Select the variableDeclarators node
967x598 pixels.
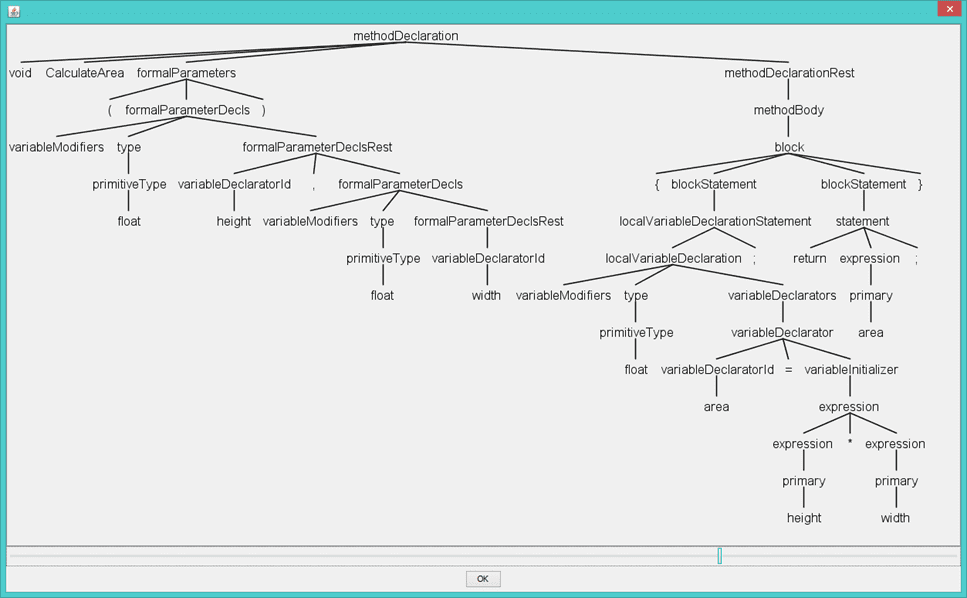782,295
